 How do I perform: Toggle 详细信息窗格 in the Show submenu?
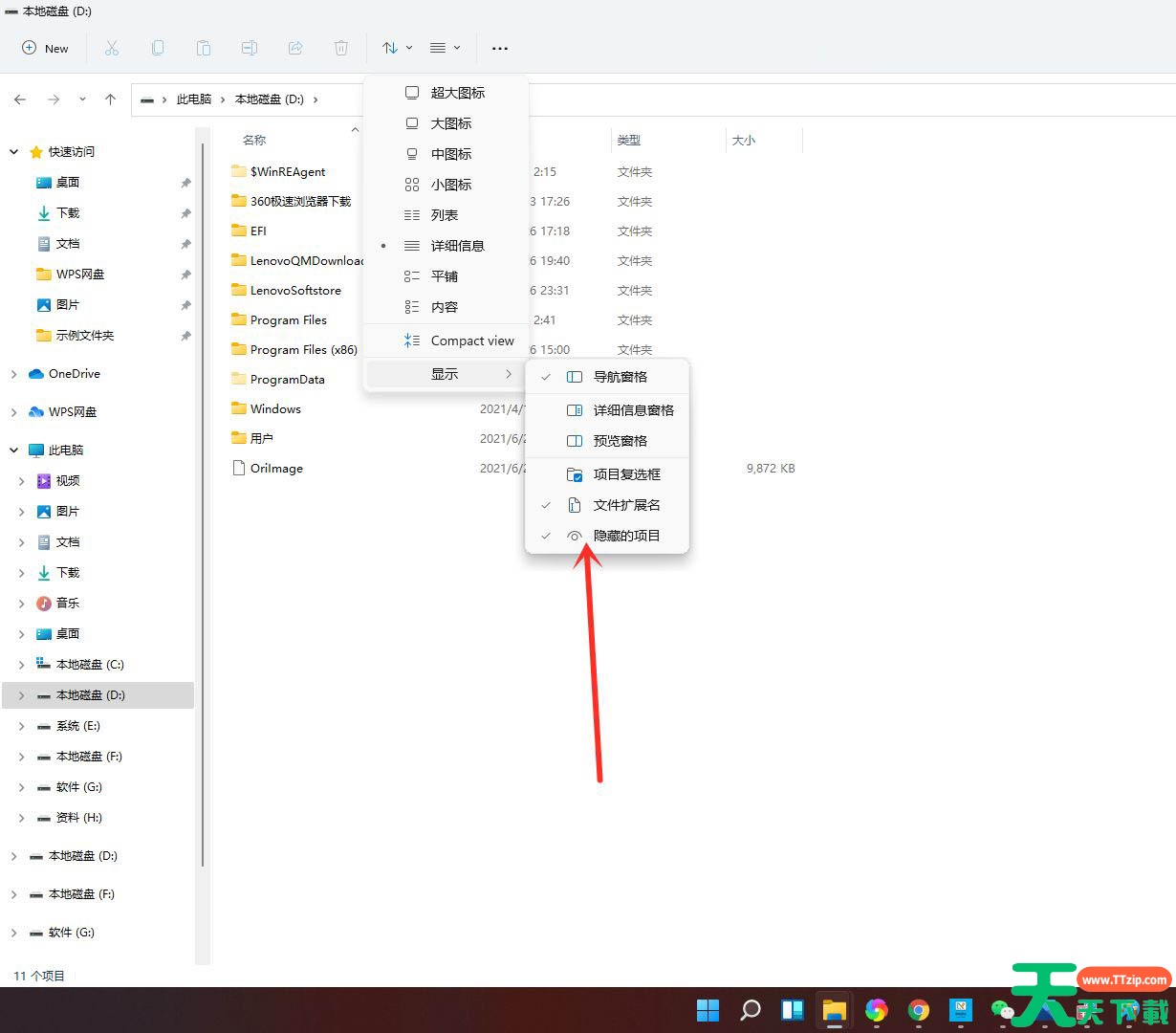click(x=607, y=410)
